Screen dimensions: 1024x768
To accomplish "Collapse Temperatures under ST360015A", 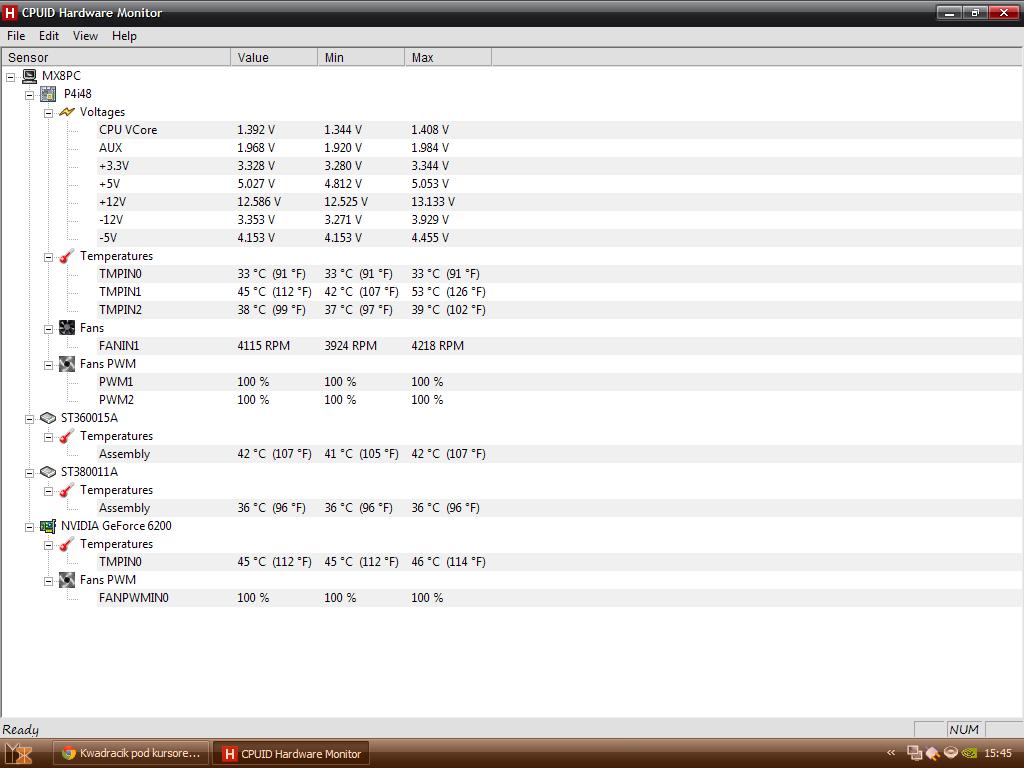I will (48, 437).
